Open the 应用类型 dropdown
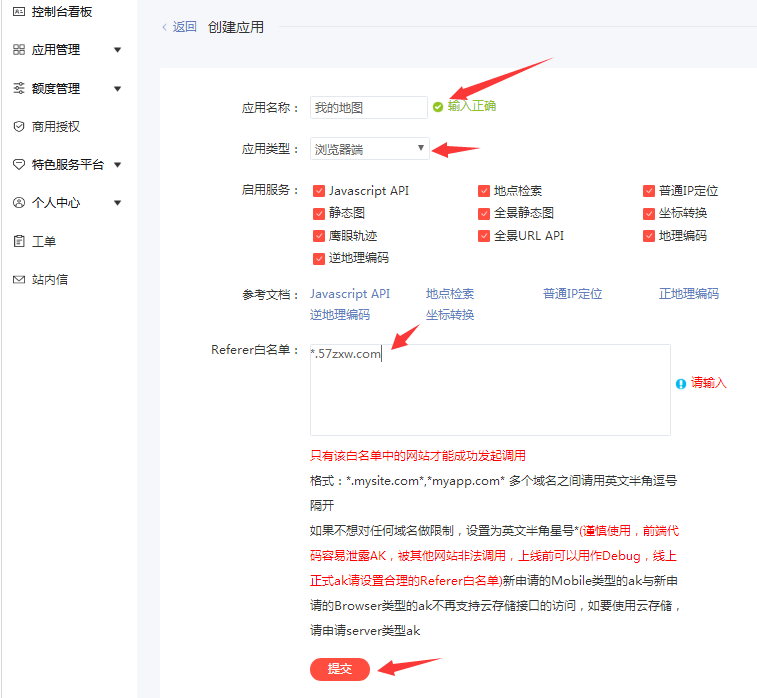The image size is (757, 698). [x=369, y=149]
